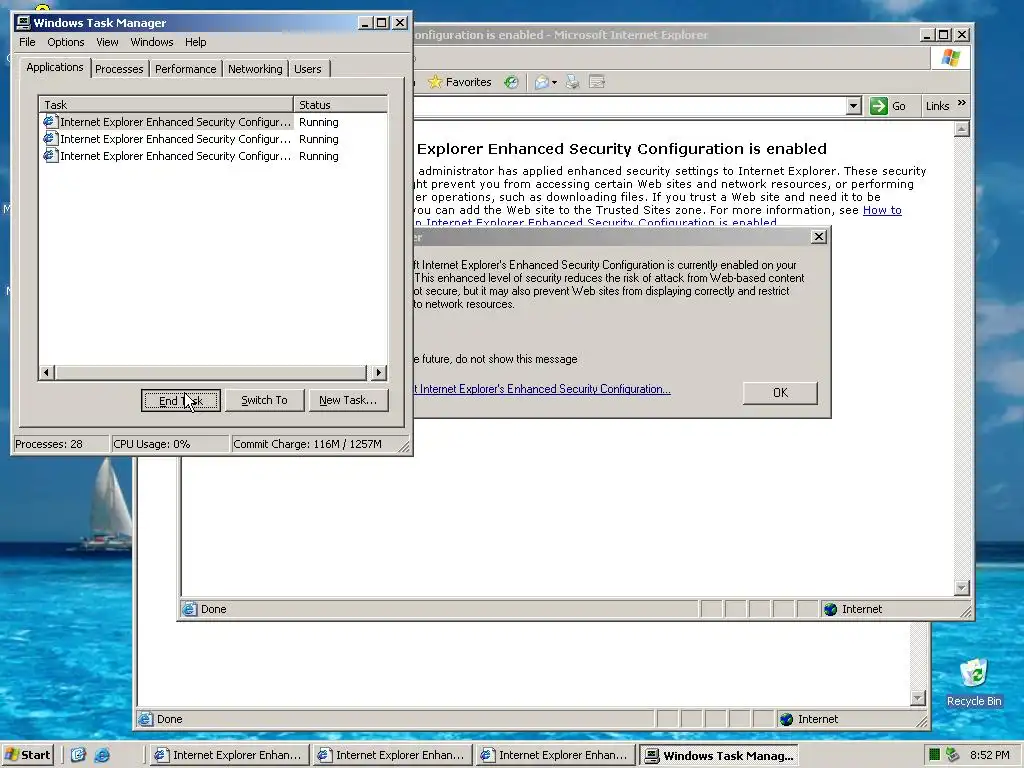Viewport: 1024px width, 768px height.
Task: Click the globe Internet zone icon in front IE status bar
Action: pyautogui.click(x=831, y=609)
